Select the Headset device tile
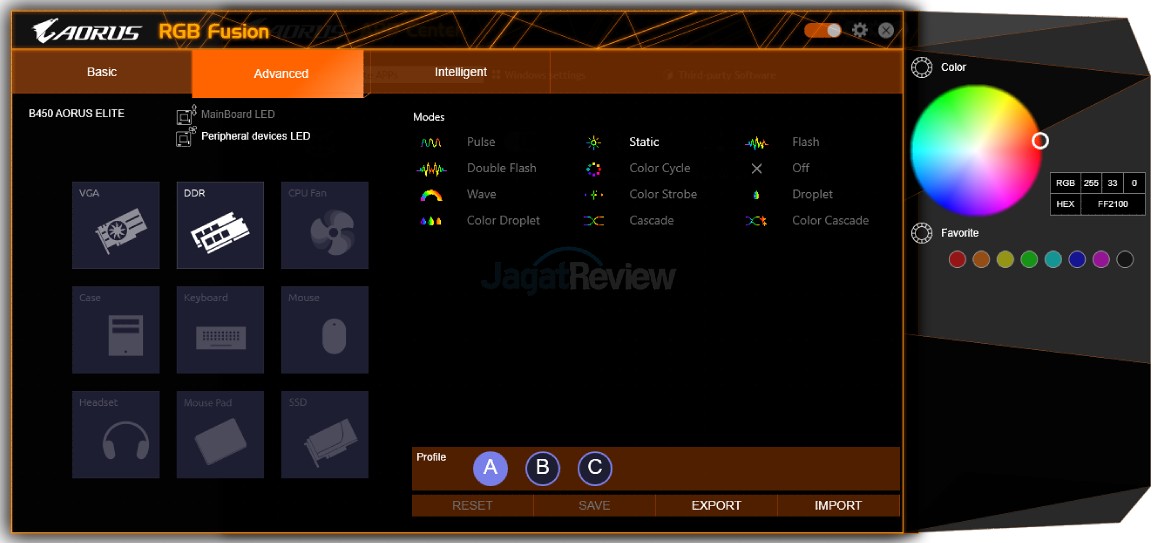1158x543 pixels. pyautogui.click(x=116, y=434)
